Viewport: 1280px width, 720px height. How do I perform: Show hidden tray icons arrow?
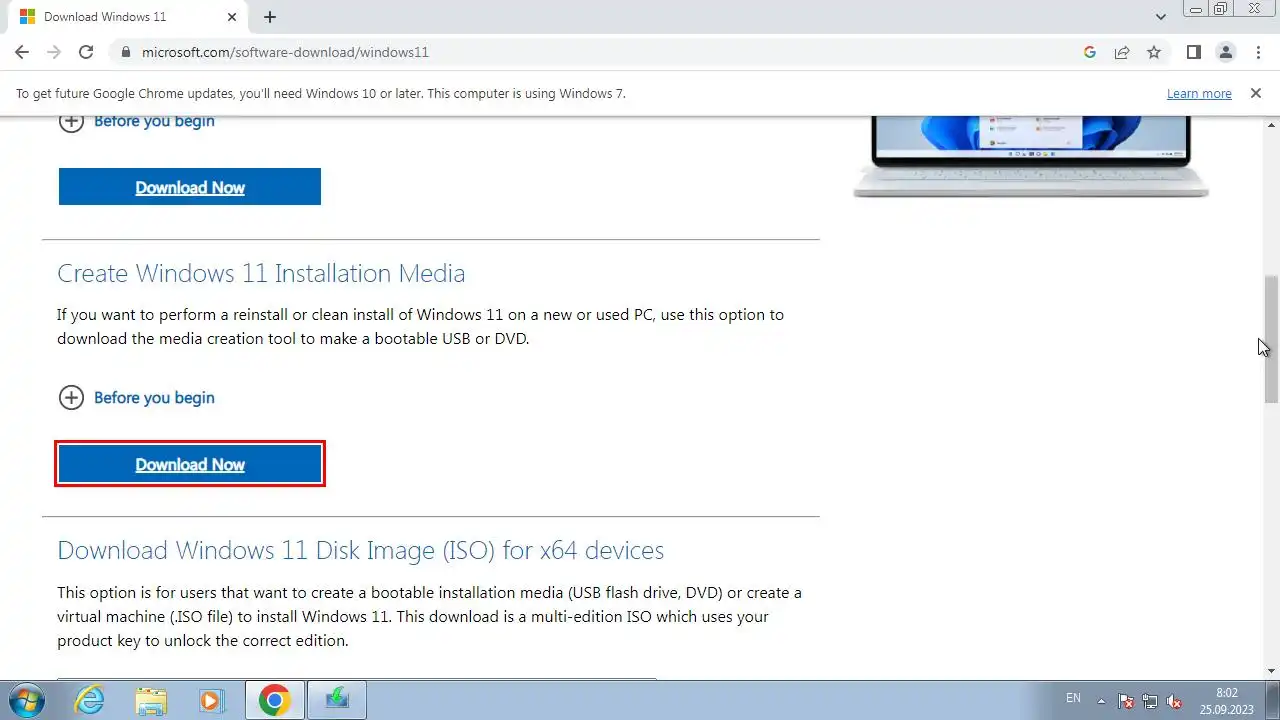(x=1102, y=700)
